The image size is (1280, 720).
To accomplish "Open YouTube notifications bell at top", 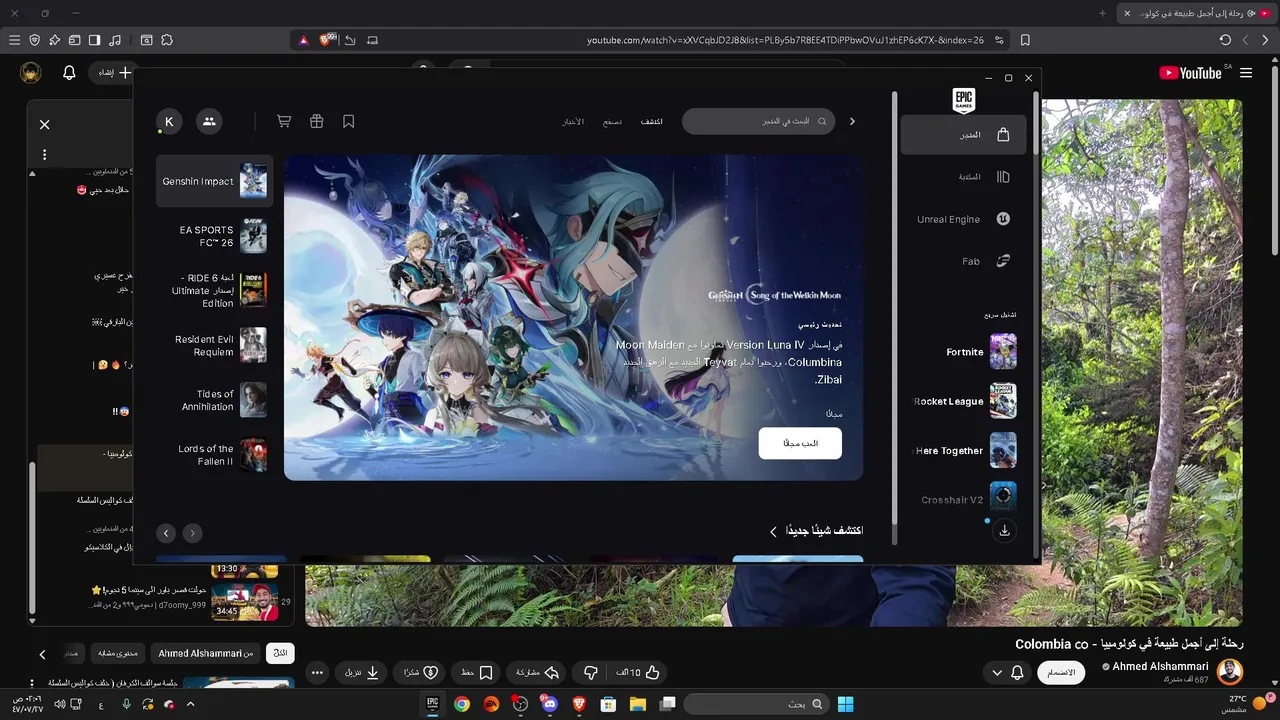I will tap(69, 73).
